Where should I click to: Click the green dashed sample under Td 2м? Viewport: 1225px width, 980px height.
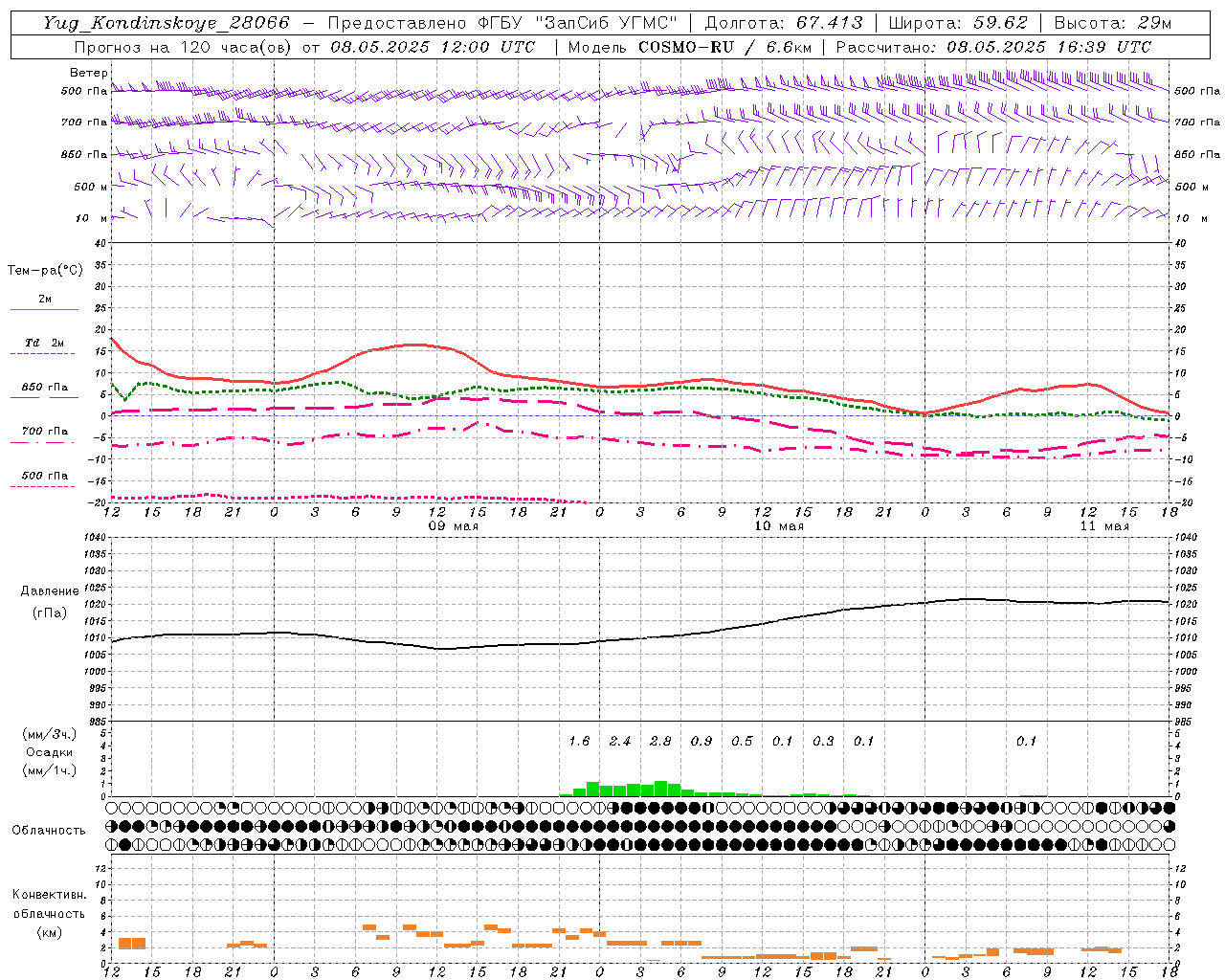tap(44, 354)
